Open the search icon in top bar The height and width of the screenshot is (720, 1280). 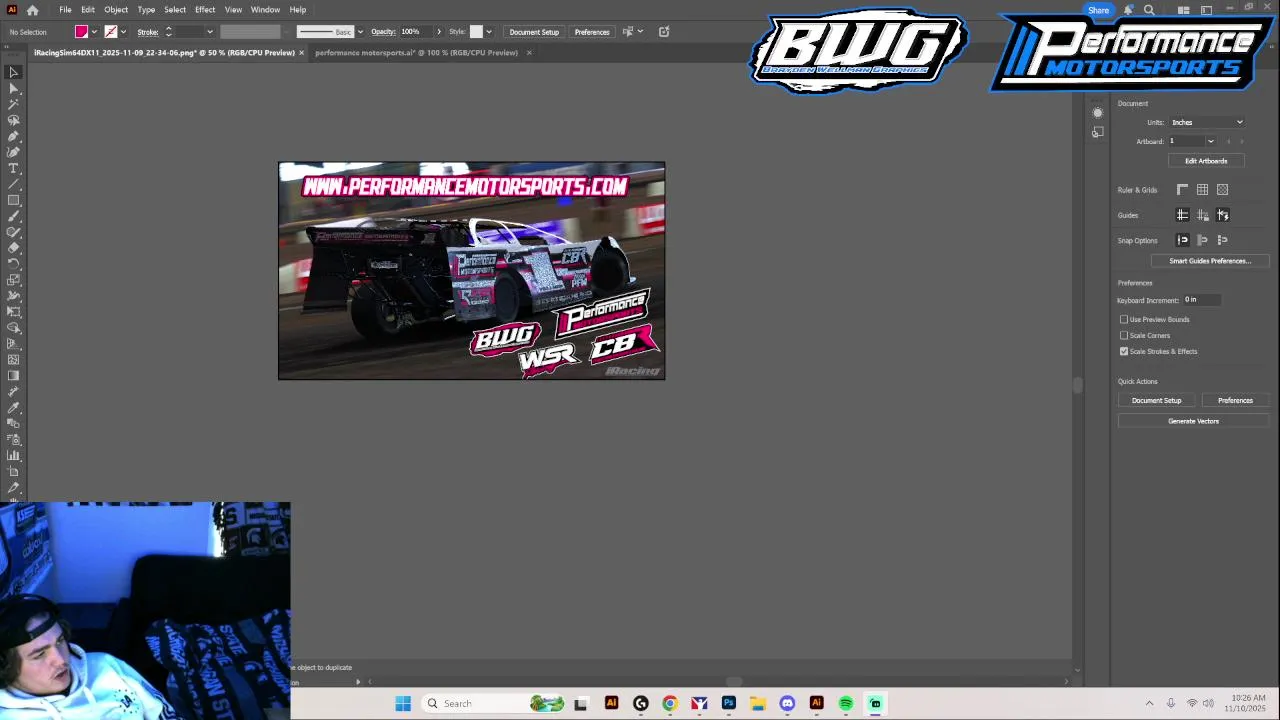1149,10
